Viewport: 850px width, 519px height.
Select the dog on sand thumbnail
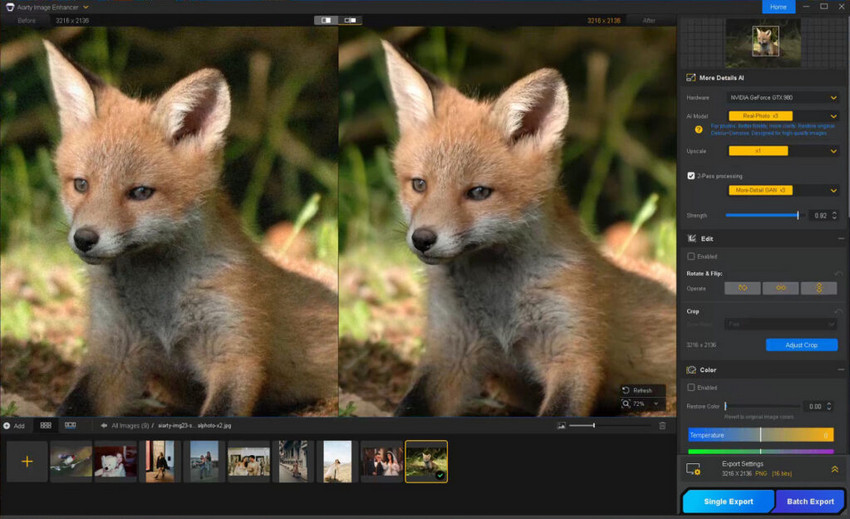(337, 462)
